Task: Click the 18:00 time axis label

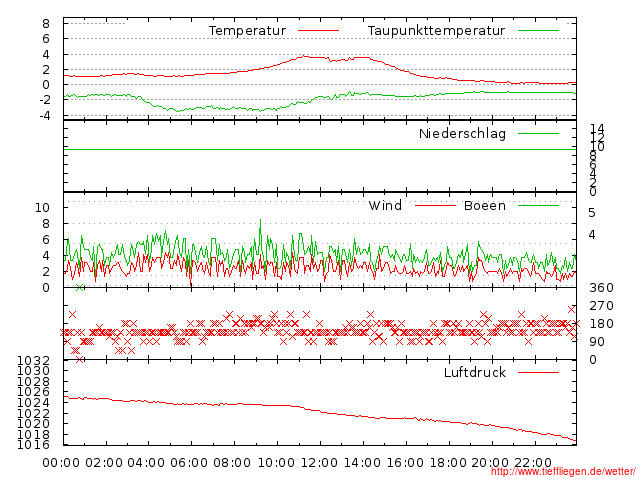Action: coord(448,463)
